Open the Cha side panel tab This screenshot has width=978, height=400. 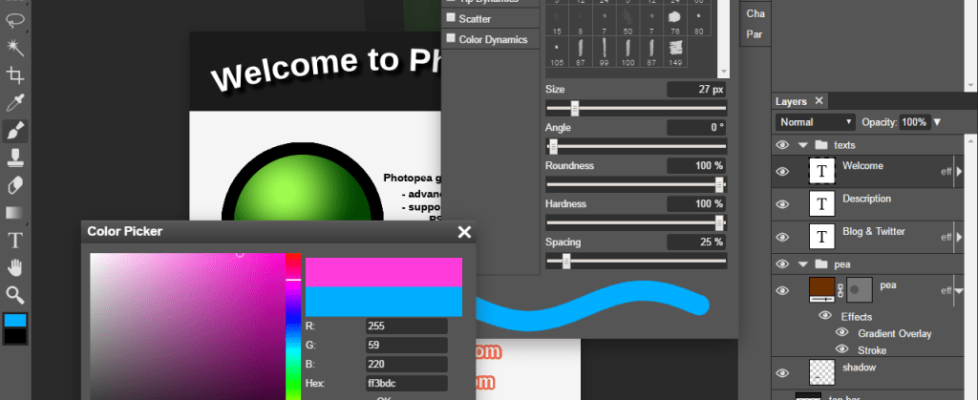click(755, 13)
